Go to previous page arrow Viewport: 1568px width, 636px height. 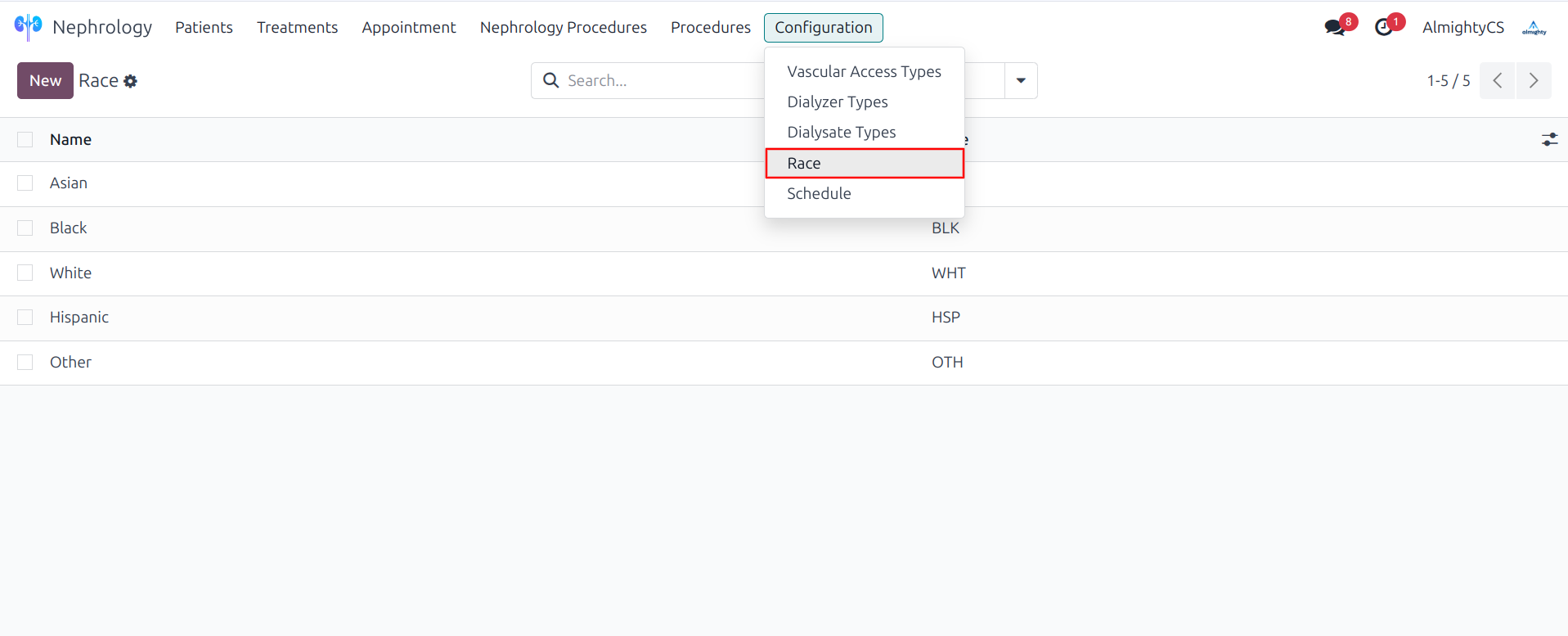1498,80
